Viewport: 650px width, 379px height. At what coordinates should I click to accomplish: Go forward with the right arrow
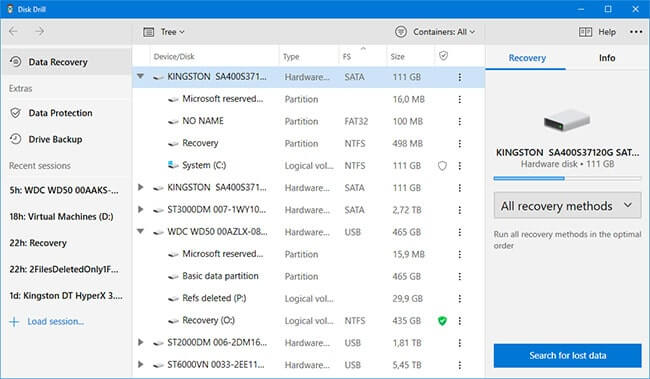39,32
